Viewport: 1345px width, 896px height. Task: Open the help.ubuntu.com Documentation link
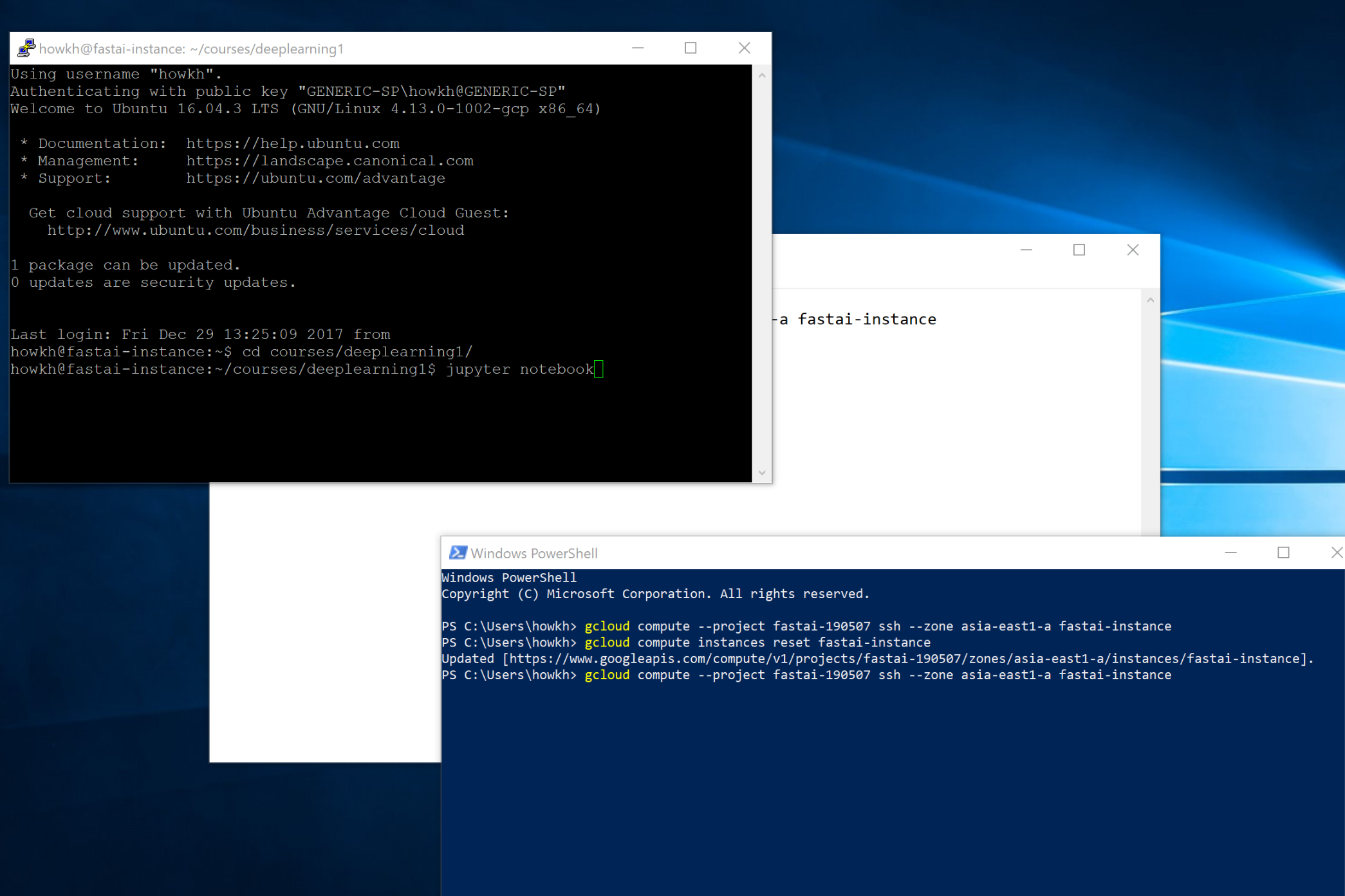[293, 143]
